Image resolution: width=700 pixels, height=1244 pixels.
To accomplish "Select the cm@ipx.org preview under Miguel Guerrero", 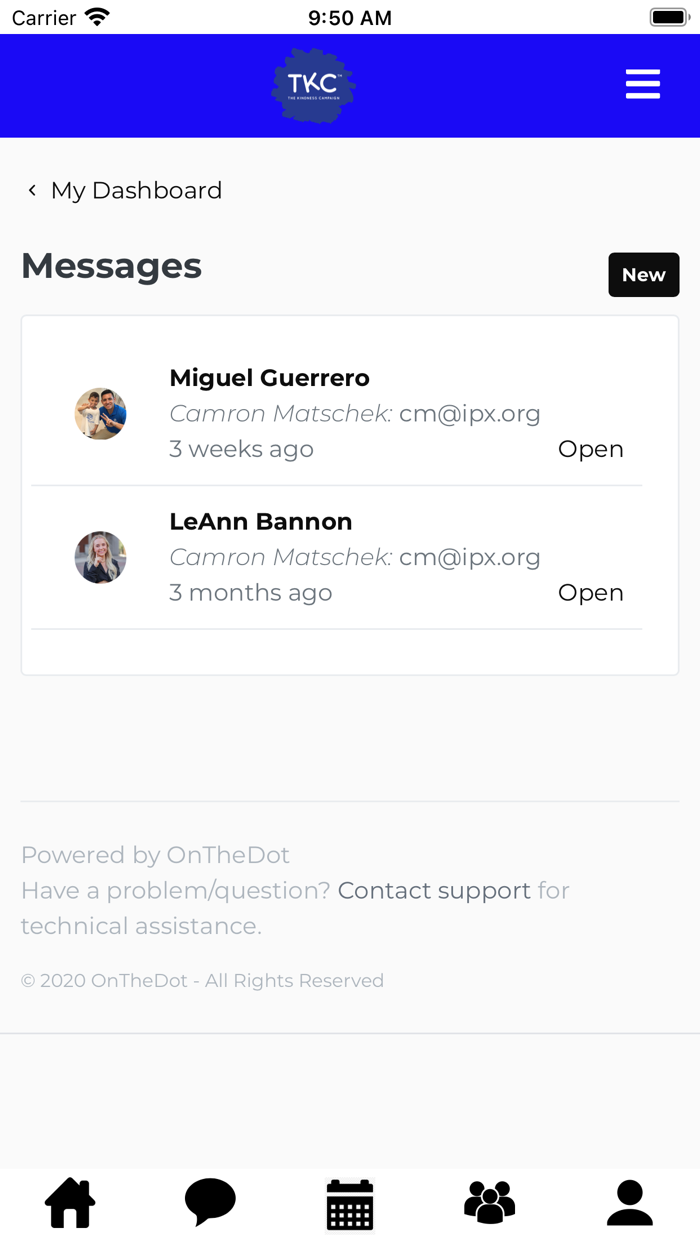I will click(x=469, y=414).
